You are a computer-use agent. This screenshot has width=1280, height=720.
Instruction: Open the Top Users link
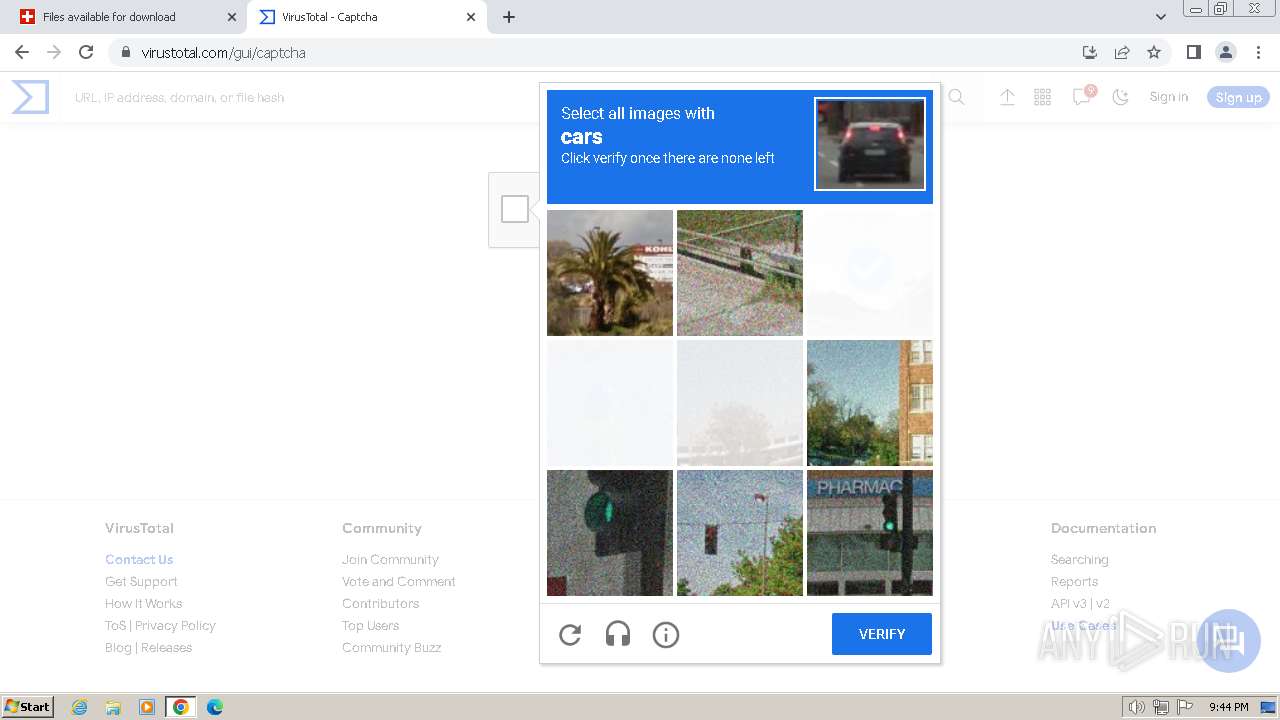click(370, 625)
